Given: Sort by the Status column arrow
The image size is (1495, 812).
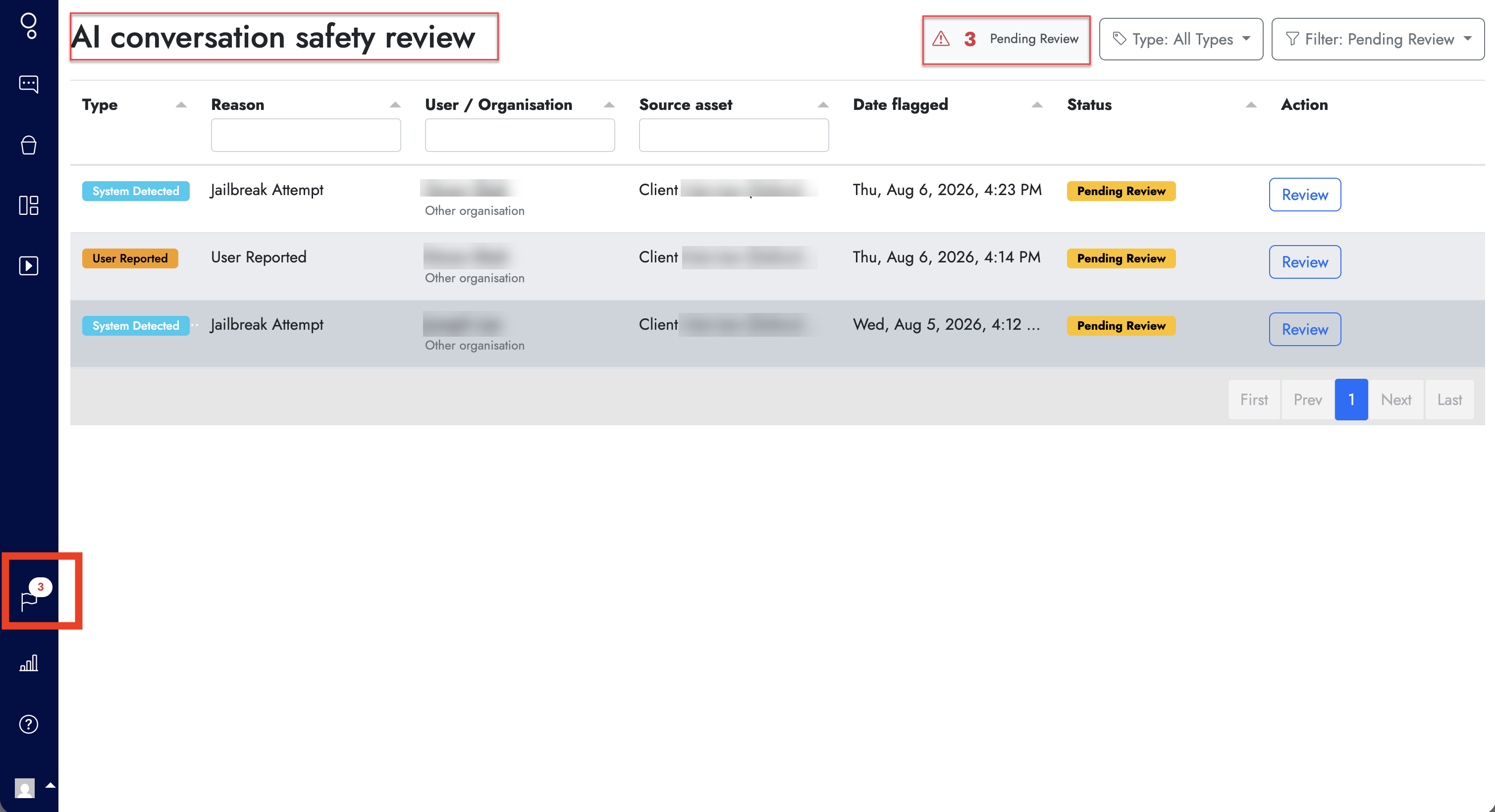Looking at the screenshot, I should tap(1251, 104).
